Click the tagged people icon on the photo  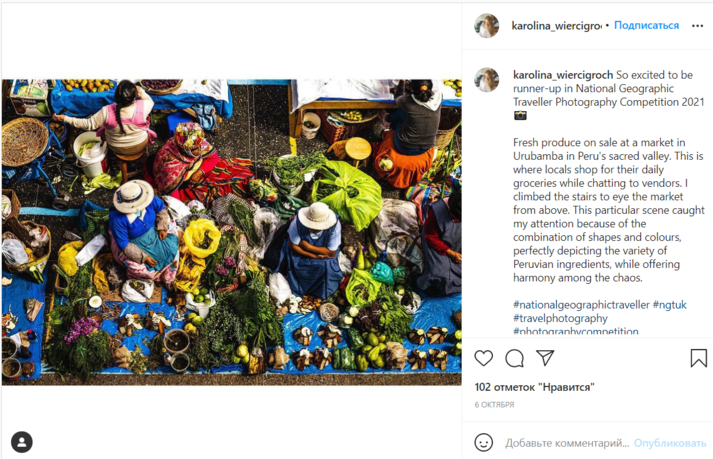(22, 442)
